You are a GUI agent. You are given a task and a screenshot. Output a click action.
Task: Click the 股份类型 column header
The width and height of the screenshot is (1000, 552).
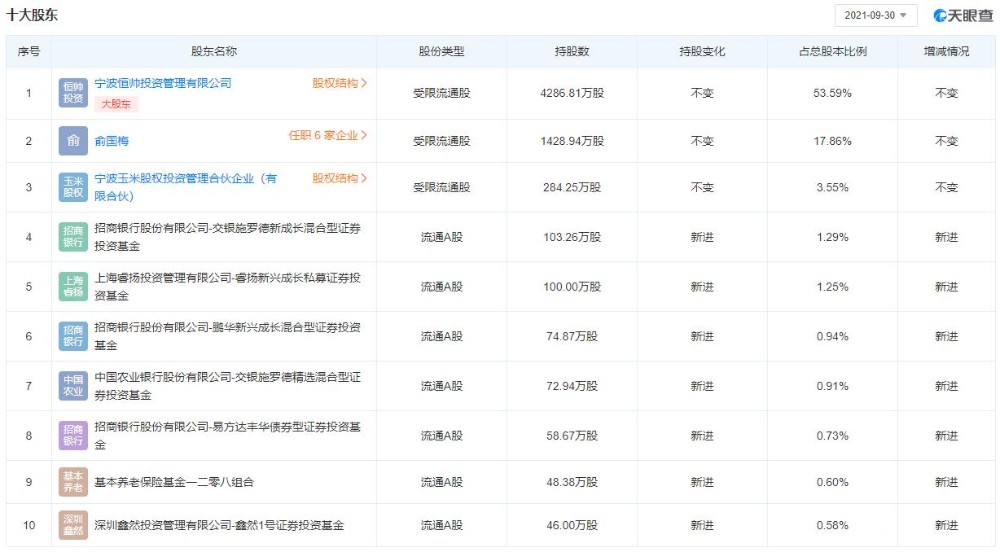pos(441,52)
